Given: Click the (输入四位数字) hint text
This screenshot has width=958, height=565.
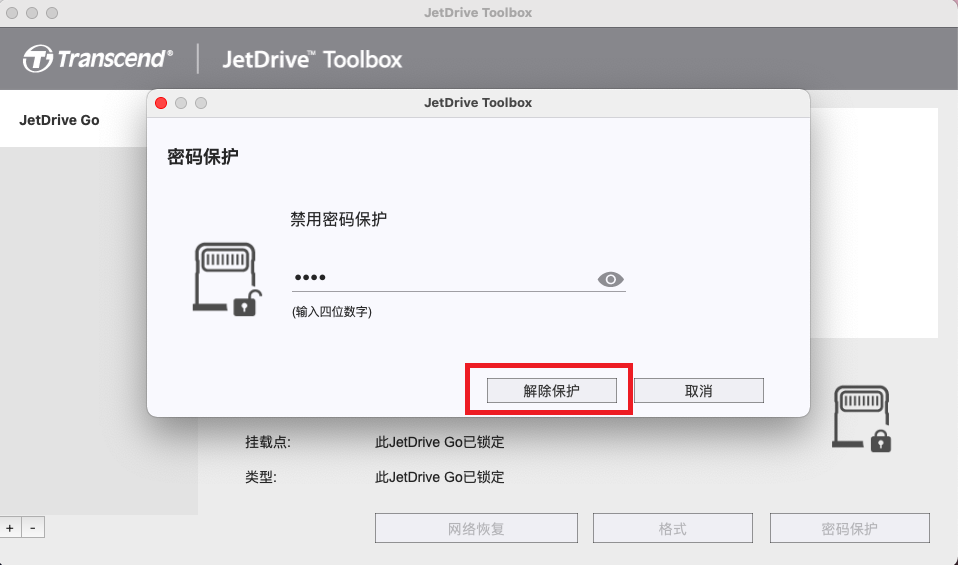Looking at the screenshot, I should pyautogui.click(x=332, y=312).
